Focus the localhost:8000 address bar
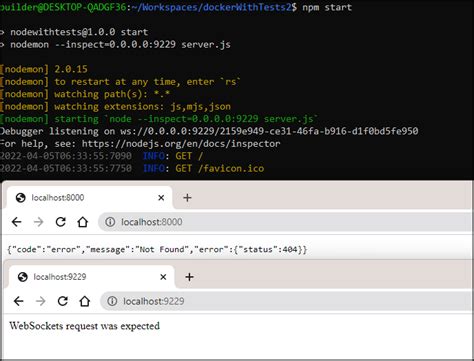474x361 pixels. [285, 222]
